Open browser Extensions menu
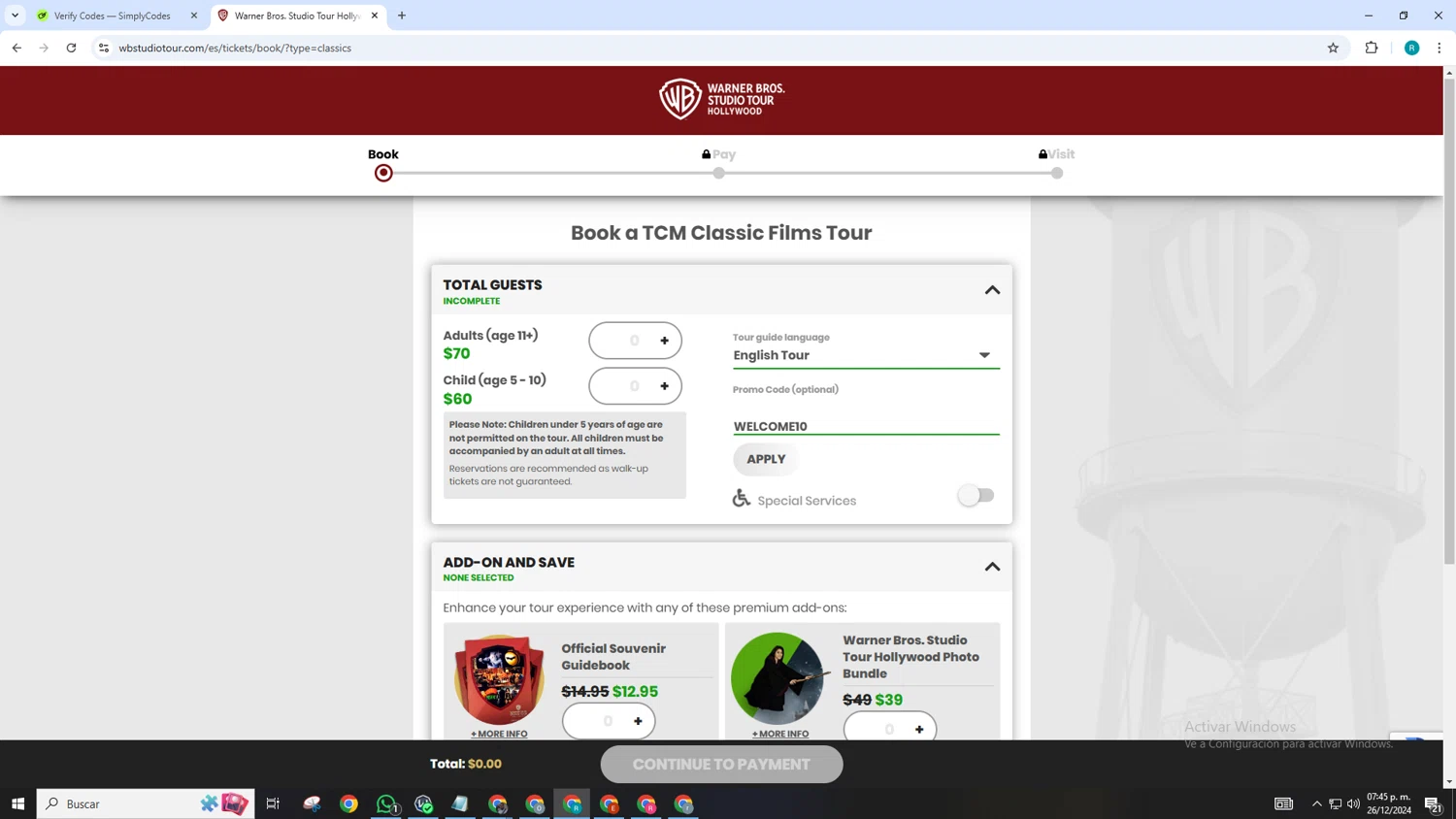This screenshot has height=819, width=1456. 1372,48
